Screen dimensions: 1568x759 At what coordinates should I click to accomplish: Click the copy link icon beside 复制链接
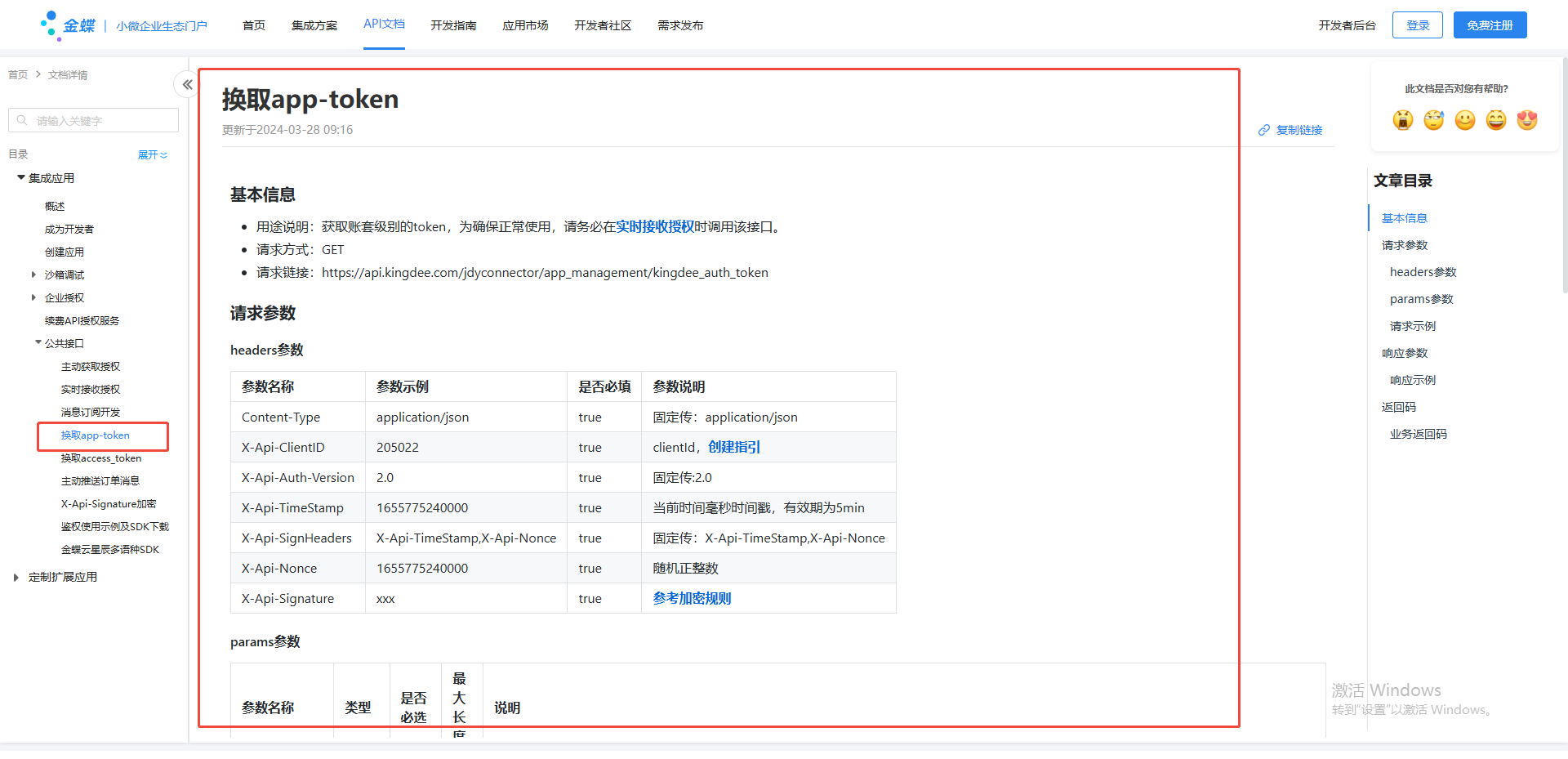1264,129
